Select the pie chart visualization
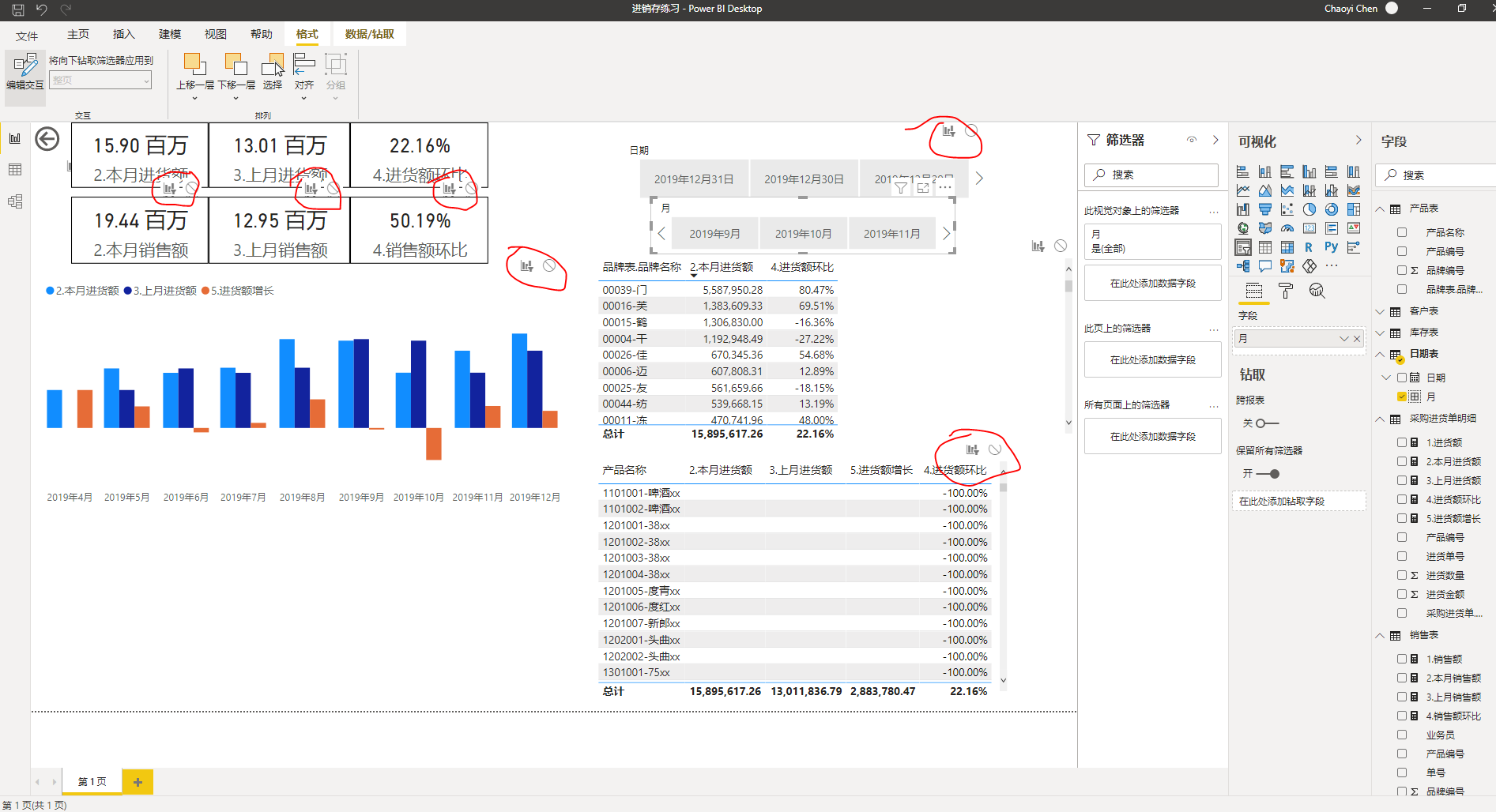 [x=1309, y=209]
